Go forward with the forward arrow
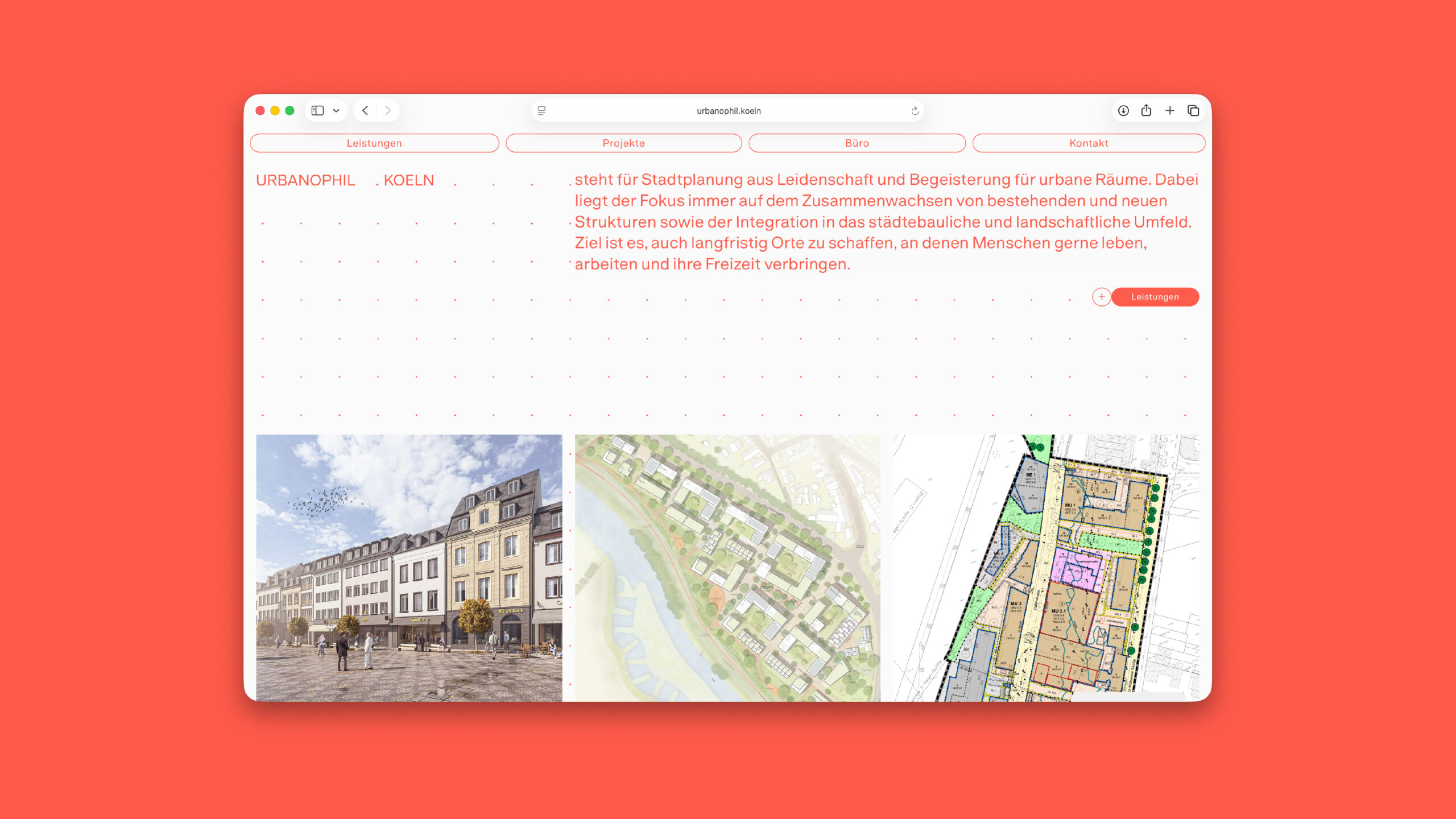 [388, 110]
